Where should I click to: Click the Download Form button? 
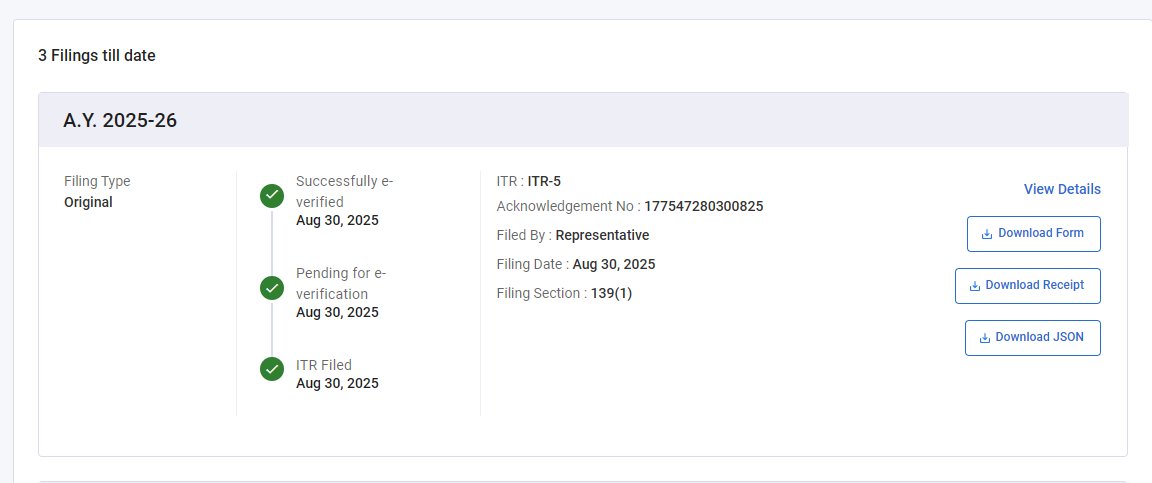coord(1034,234)
